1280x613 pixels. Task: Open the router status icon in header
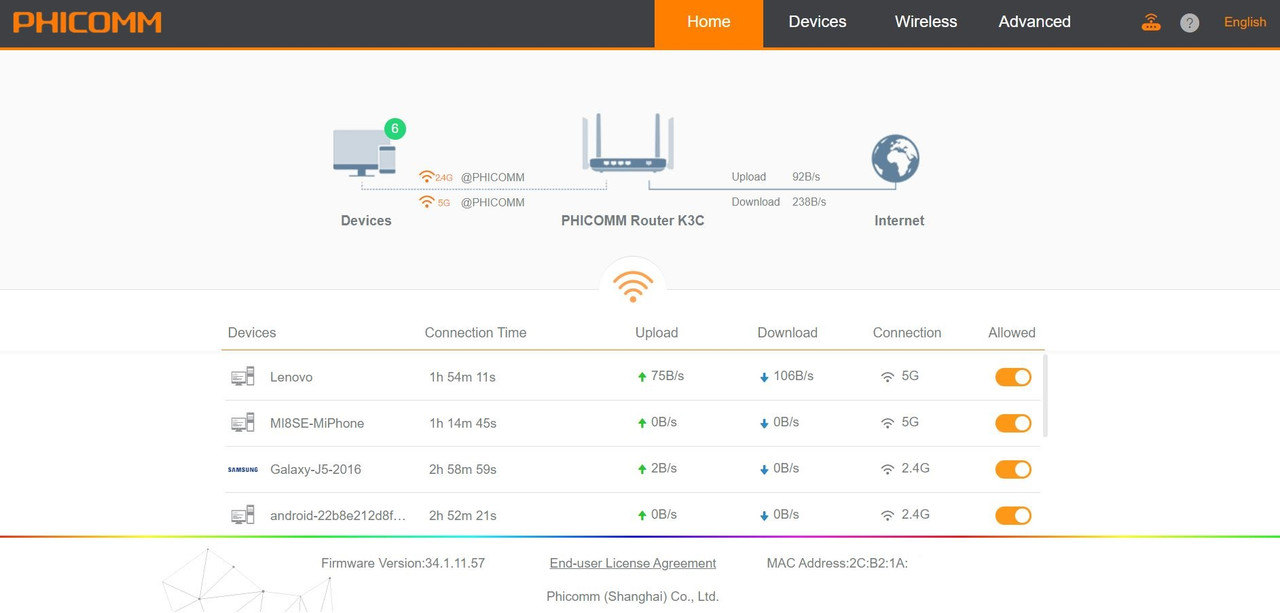[1151, 22]
